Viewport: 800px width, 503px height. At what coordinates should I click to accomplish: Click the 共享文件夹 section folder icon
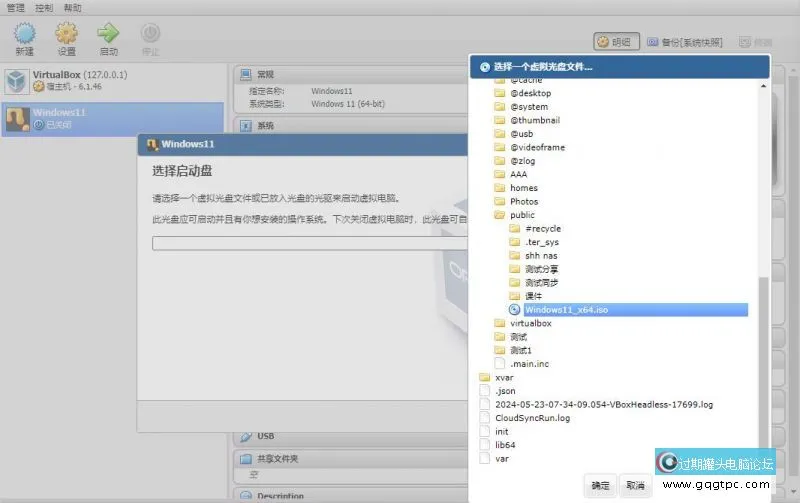[246, 459]
